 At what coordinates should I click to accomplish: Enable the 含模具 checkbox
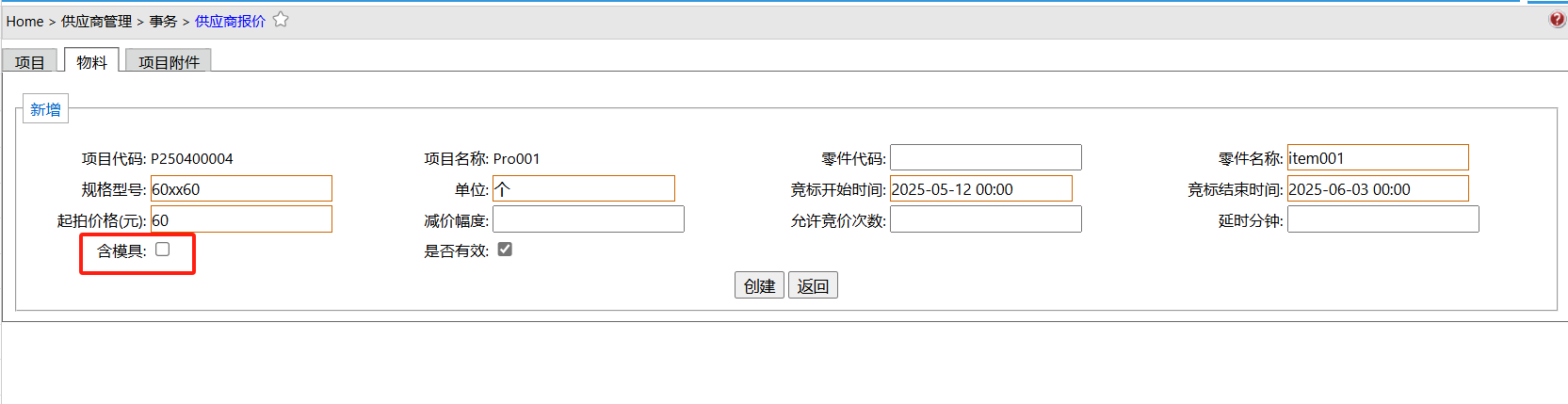(163, 250)
